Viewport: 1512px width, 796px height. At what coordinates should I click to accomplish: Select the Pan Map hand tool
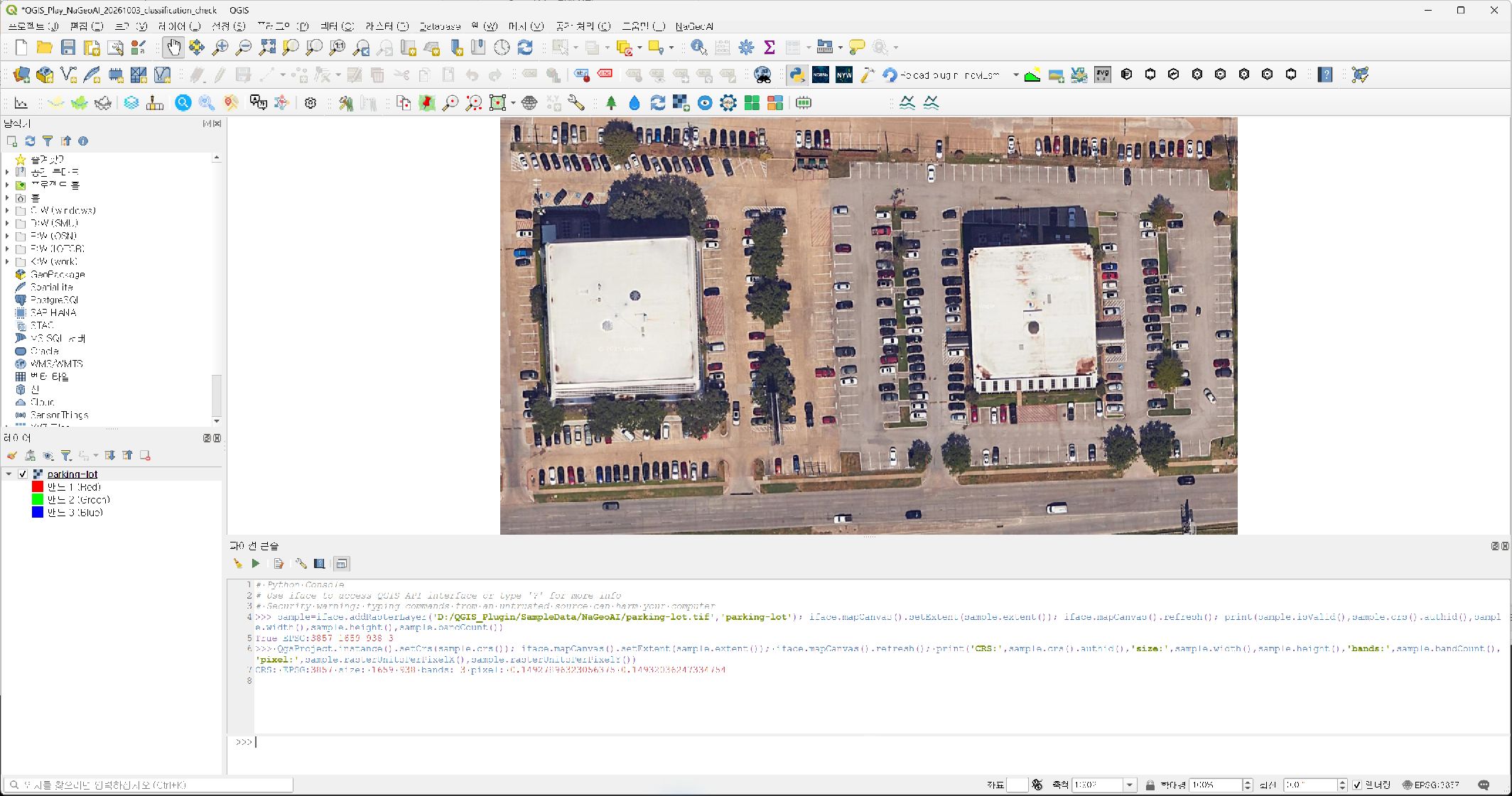[173, 48]
